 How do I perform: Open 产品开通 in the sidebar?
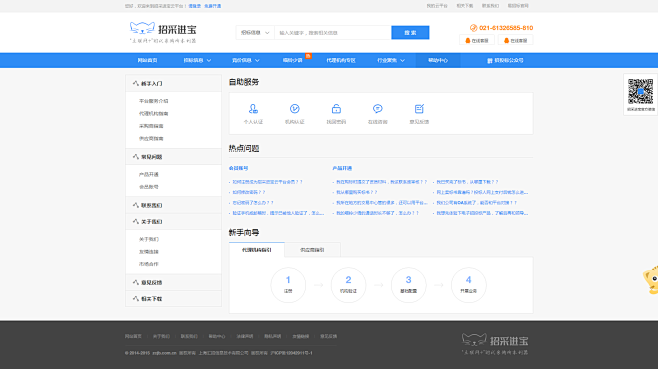pyautogui.click(x=149, y=174)
